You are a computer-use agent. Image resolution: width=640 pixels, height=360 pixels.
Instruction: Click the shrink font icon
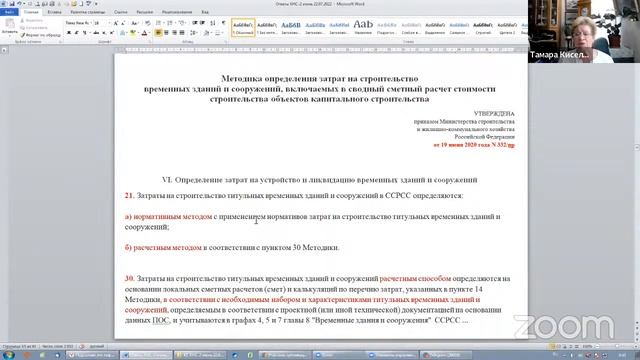coord(123,23)
